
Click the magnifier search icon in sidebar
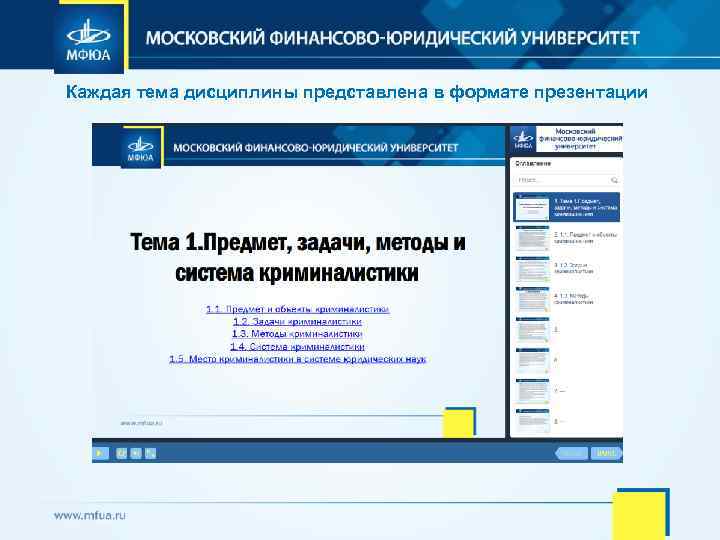[x=614, y=180]
